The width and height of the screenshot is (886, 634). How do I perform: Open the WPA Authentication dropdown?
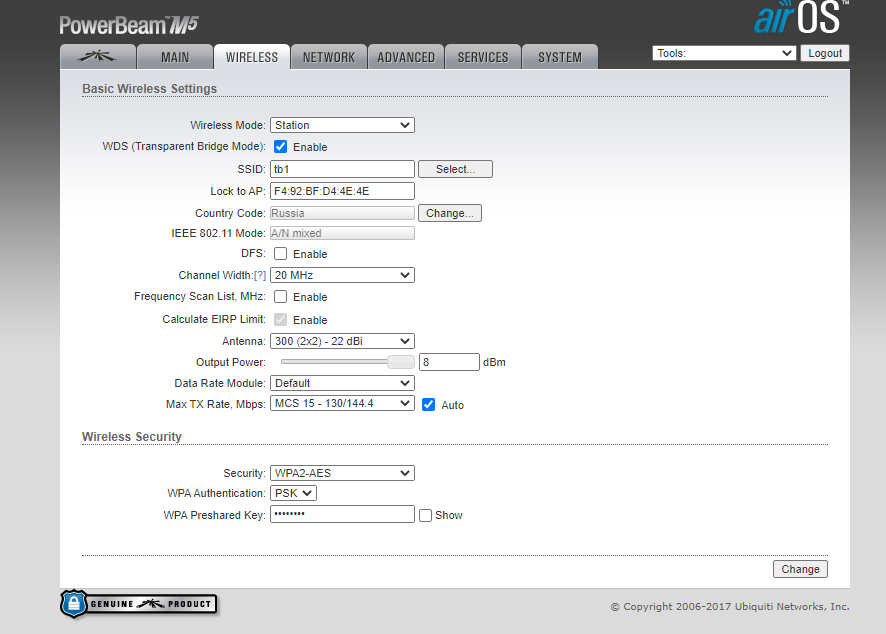(x=293, y=493)
